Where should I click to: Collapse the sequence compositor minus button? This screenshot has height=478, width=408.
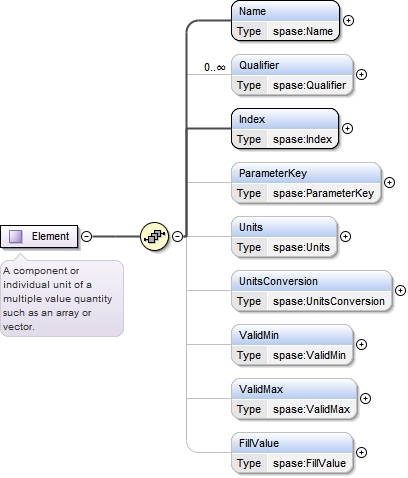[x=178, y=236]
